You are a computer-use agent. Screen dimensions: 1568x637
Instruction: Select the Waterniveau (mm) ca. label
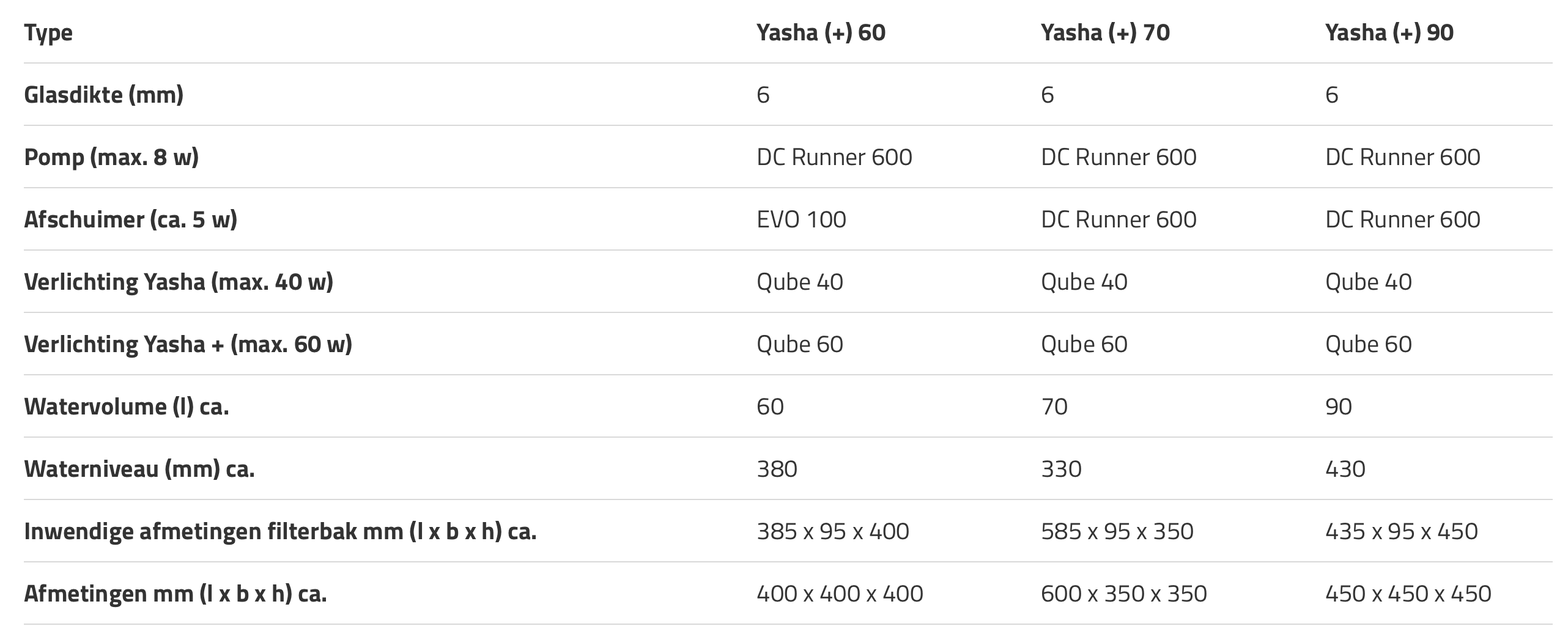point(139,469)
